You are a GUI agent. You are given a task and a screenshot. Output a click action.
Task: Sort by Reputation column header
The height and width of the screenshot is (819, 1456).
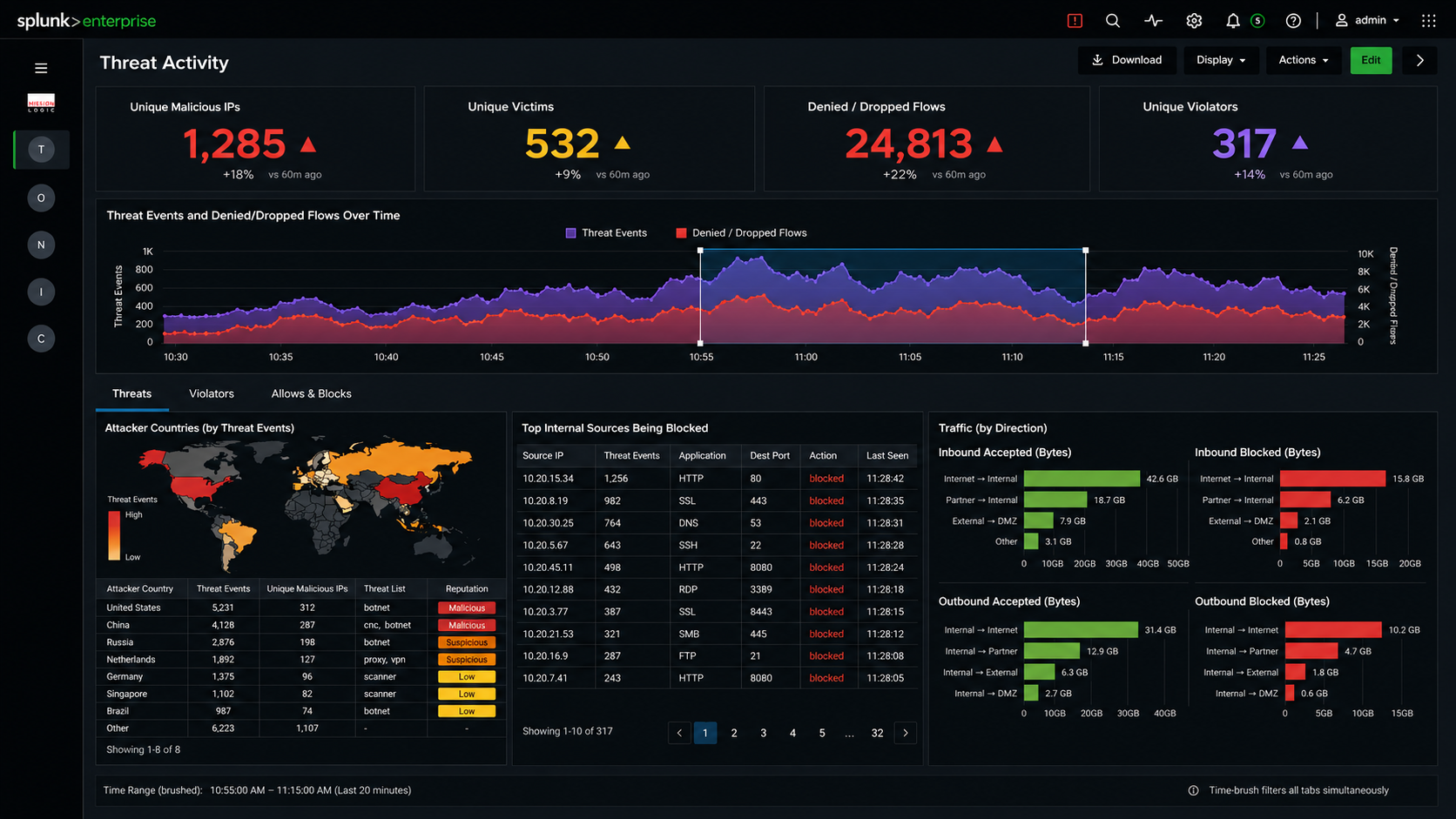coord(467,589)
